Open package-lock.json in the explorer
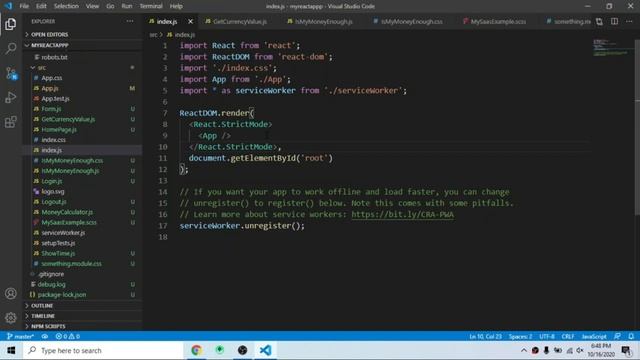This screenshot has width=640, height=360. [62, 294]
